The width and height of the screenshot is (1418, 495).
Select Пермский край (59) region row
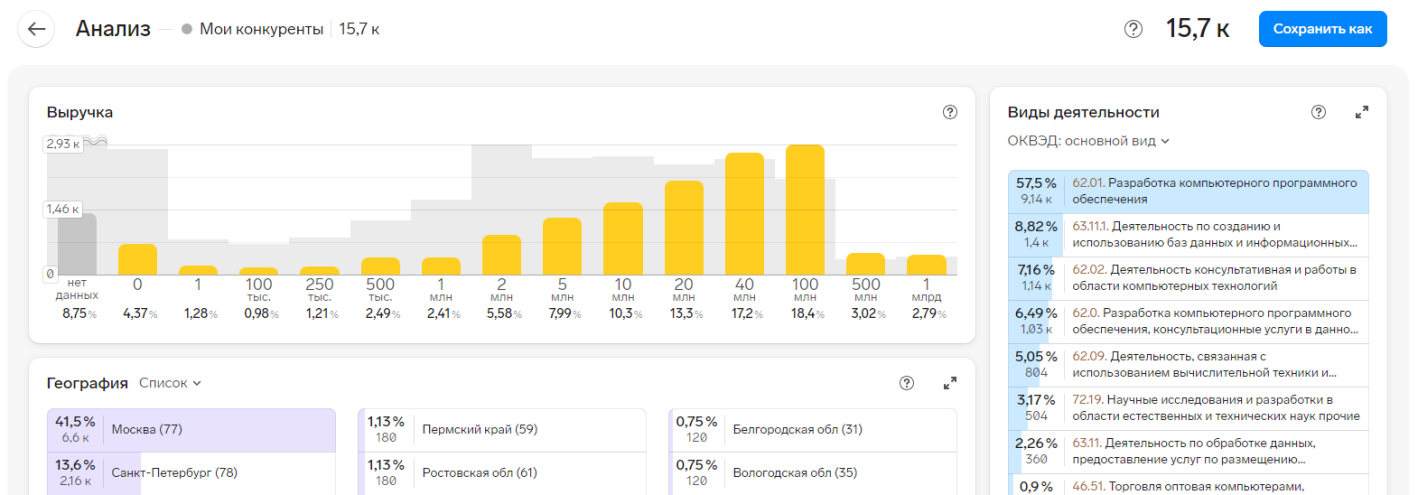(502, 430)
